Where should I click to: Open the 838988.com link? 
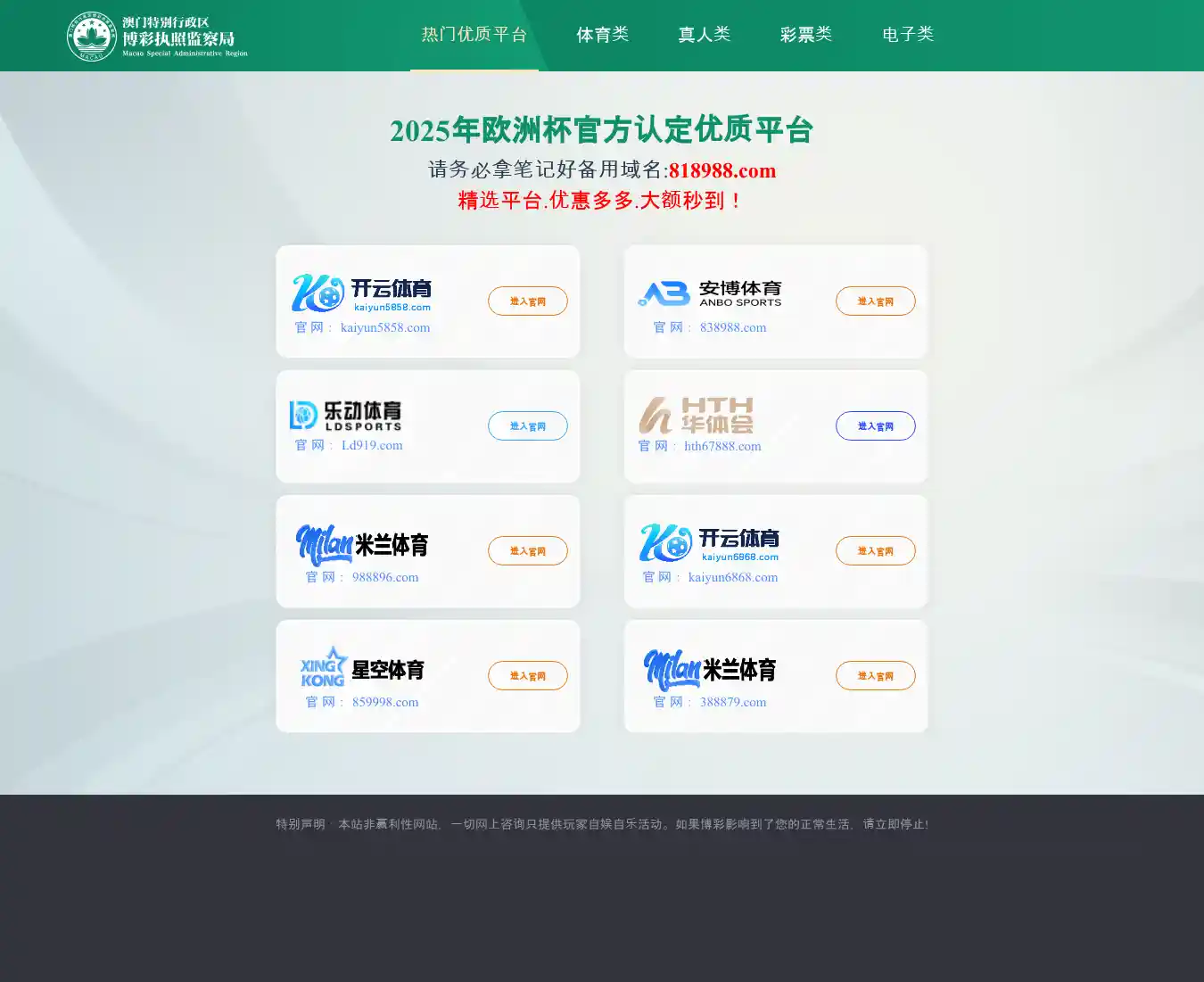(732, 327)
